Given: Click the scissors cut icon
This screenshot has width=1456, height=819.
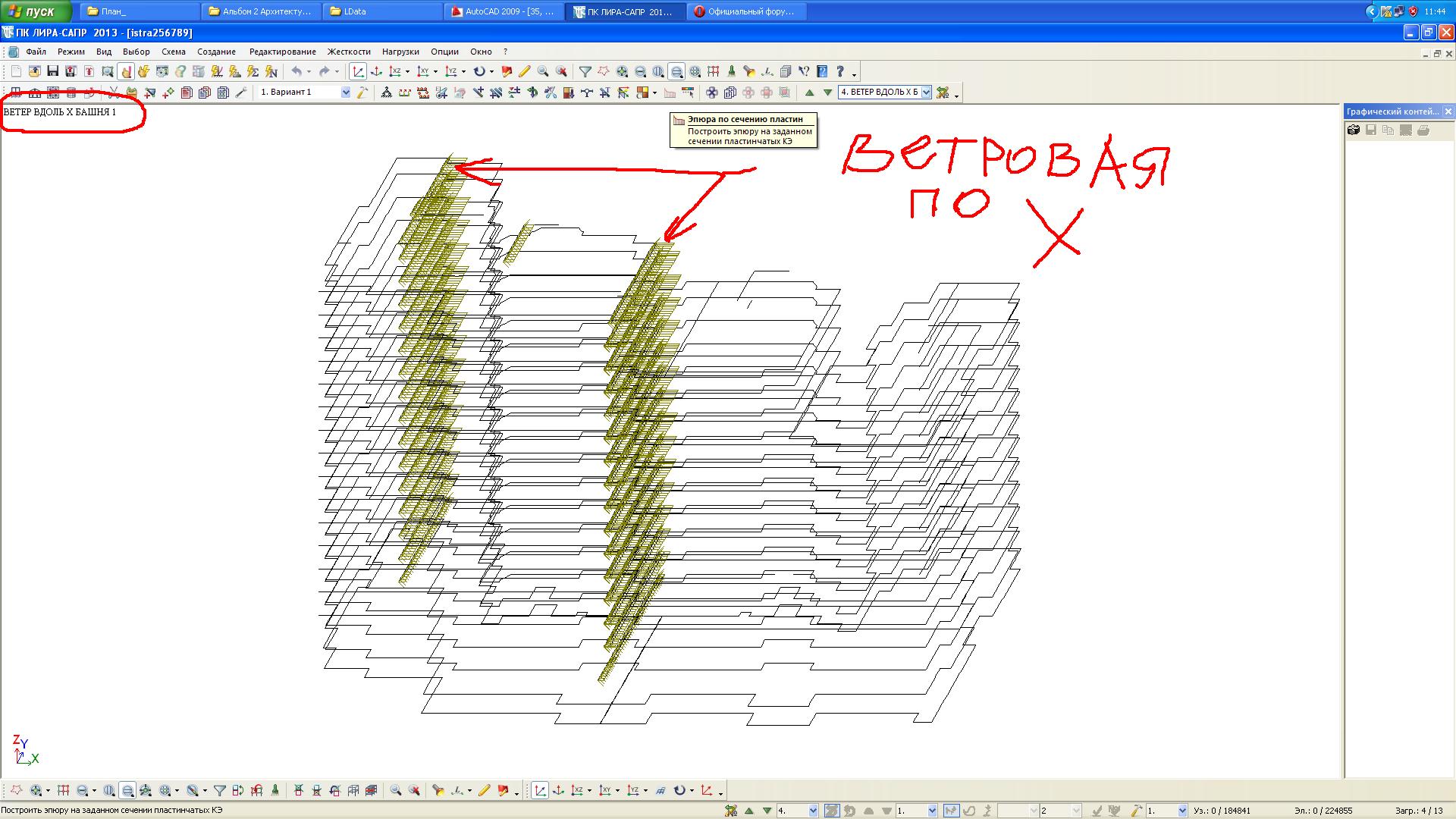Looking at the screenshot, I should tap(113, 93).
